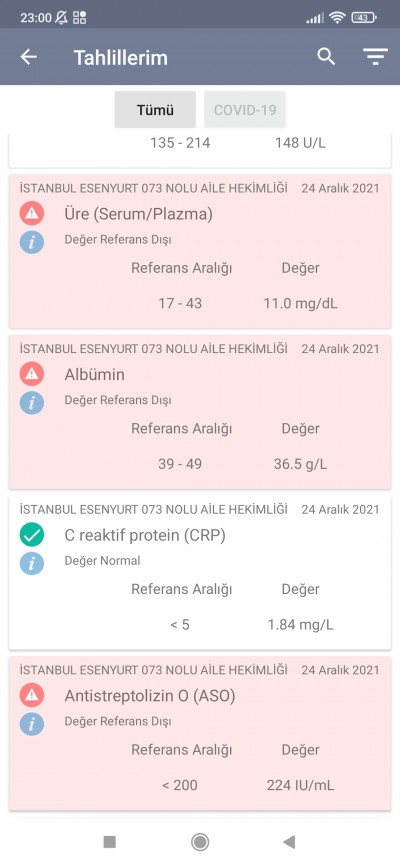Tap Android recent apps square button
Image resolution: width=400 pixels, height=866 pixels.
[109, 842]
